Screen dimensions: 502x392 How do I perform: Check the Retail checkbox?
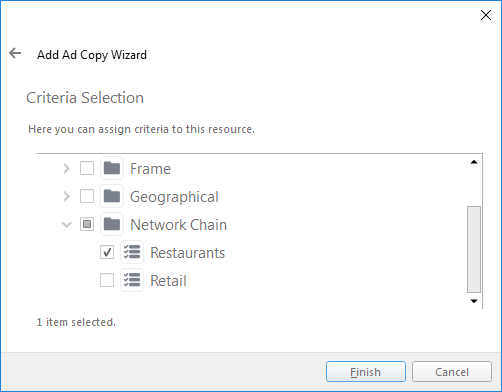click(x=107, y=280)
